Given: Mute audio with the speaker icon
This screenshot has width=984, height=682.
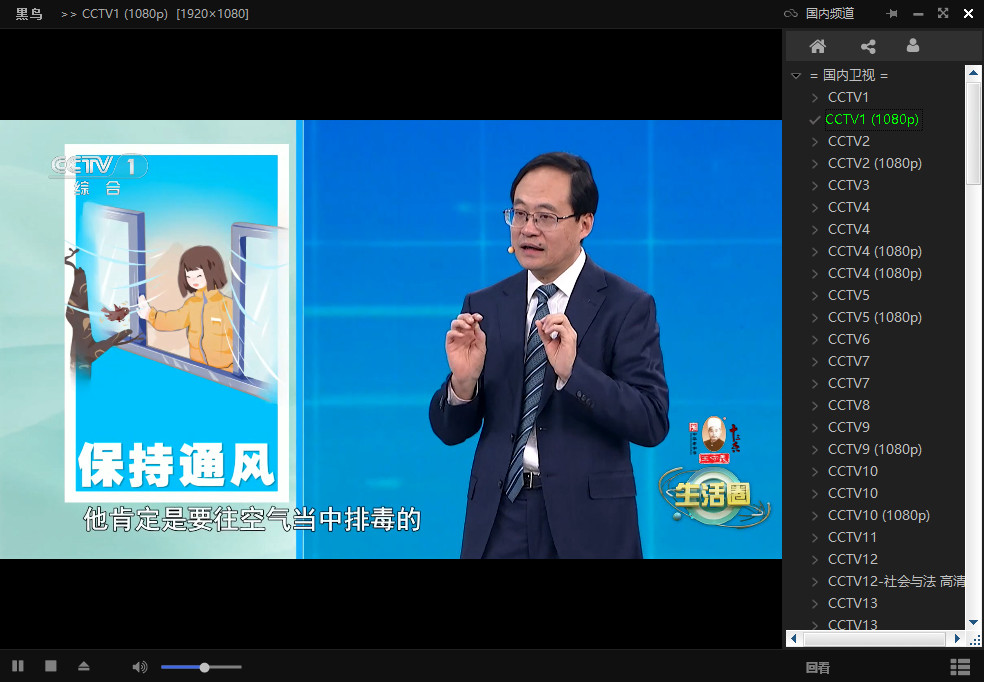Looking at the screenshot, I should pyautogui.click(x=140, y=666).
